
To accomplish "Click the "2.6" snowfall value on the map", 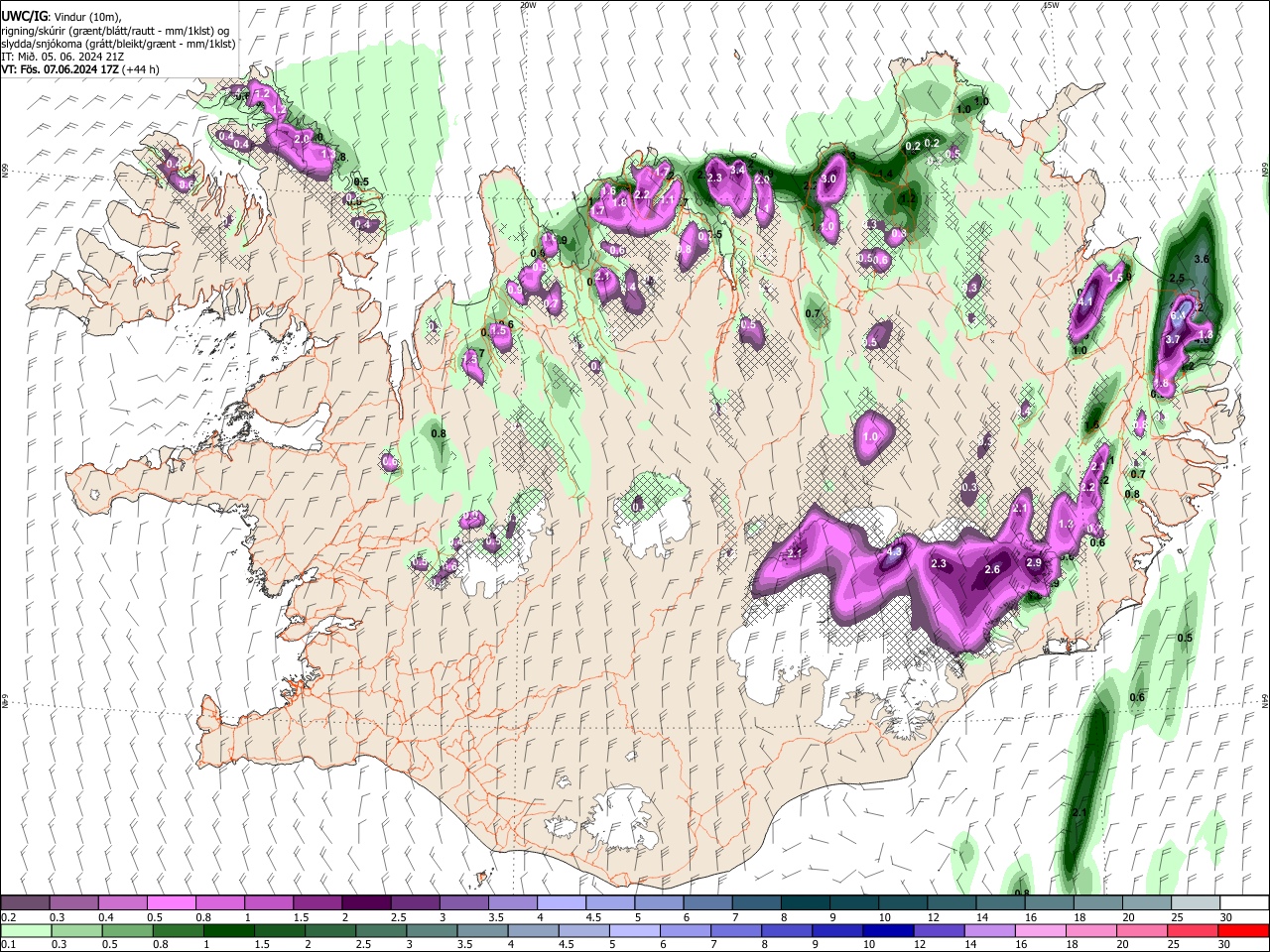I will tap(992, 569).
